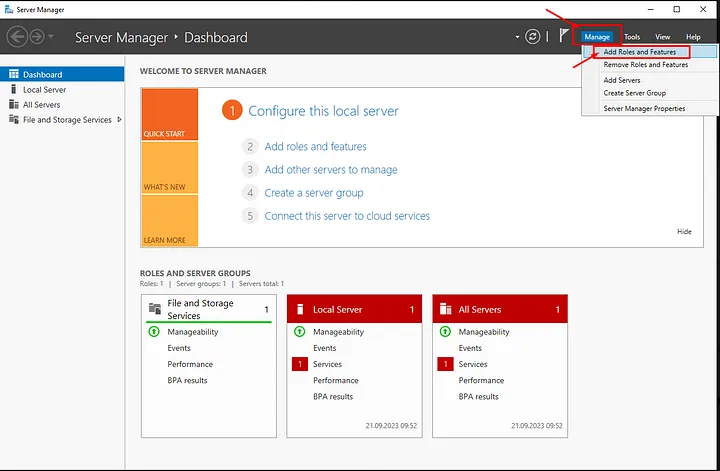The image size is (720, 471).
Task: Click the refresh dashboard icon
Action: point(533,37)
